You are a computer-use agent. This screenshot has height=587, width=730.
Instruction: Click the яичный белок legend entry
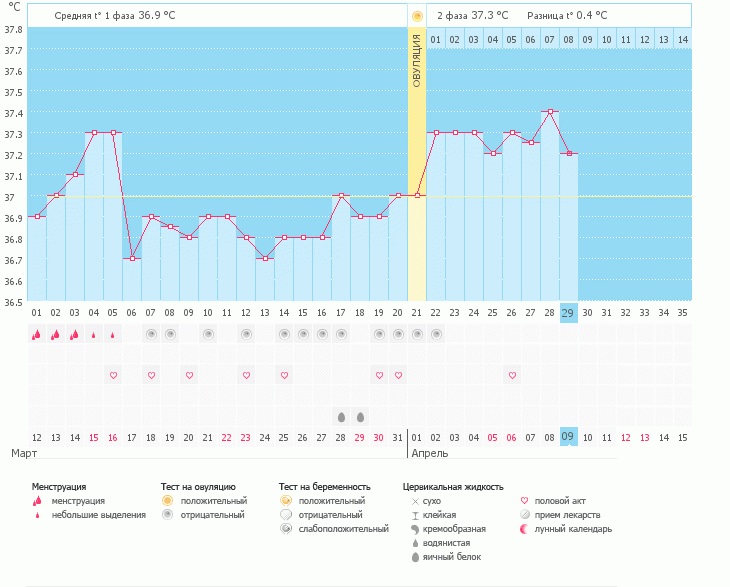pyautogui.click(x=448, y=557)
